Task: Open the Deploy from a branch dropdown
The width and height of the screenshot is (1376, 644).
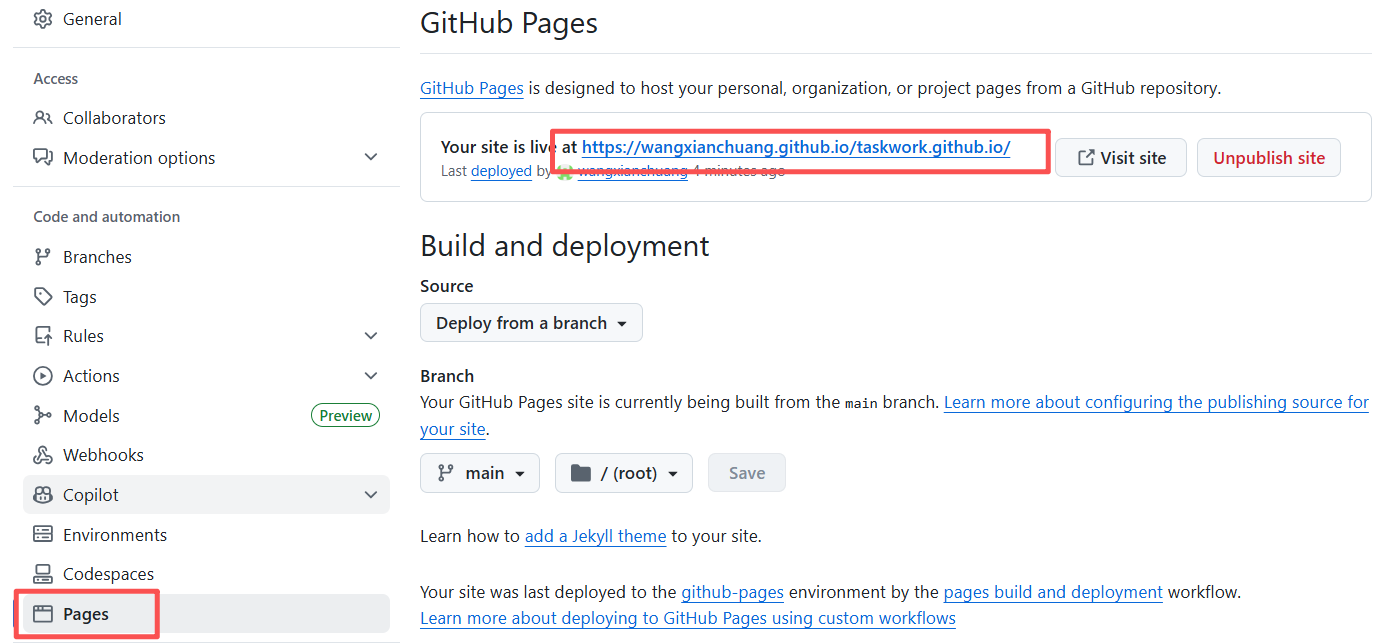Action: tap(531, 323)
